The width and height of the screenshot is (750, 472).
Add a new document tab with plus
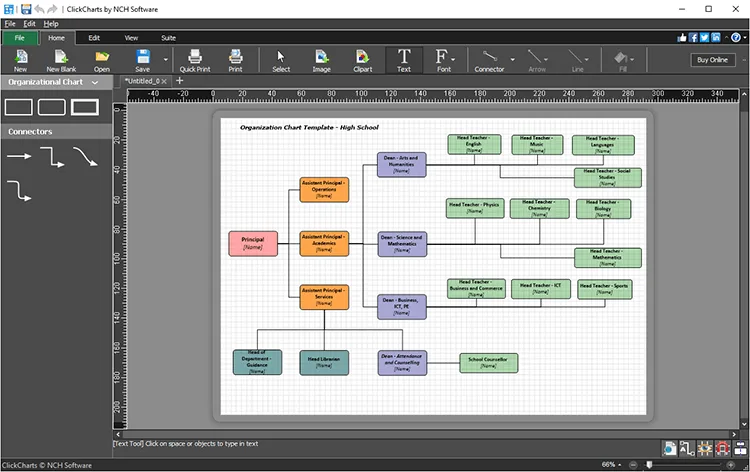point(179,81)
